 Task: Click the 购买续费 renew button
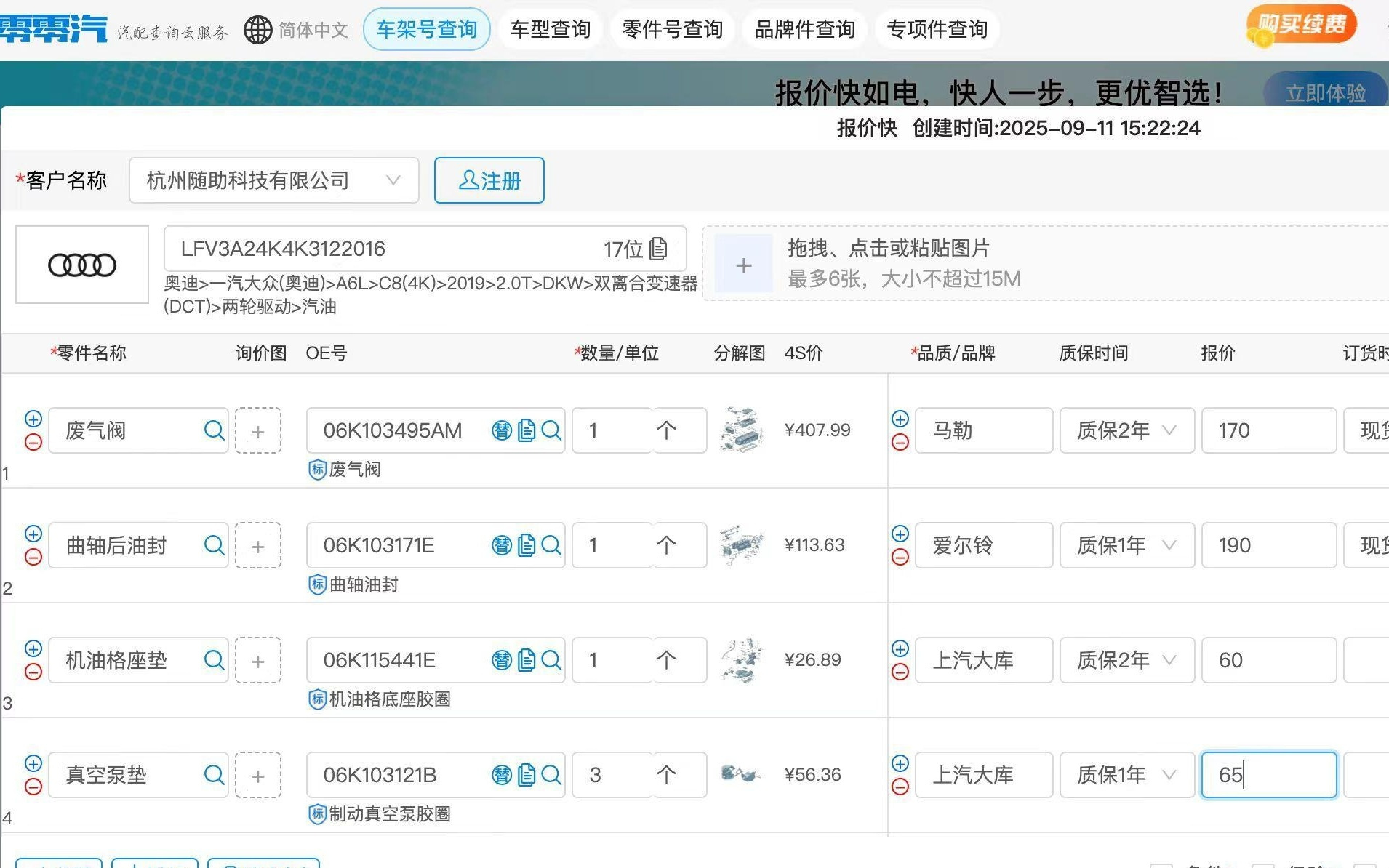[1302, 25]
